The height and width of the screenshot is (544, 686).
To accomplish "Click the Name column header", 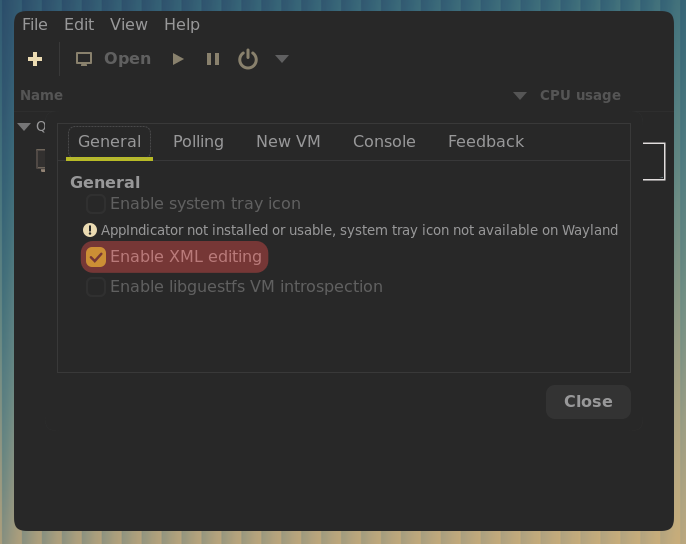I will (42, 95).
